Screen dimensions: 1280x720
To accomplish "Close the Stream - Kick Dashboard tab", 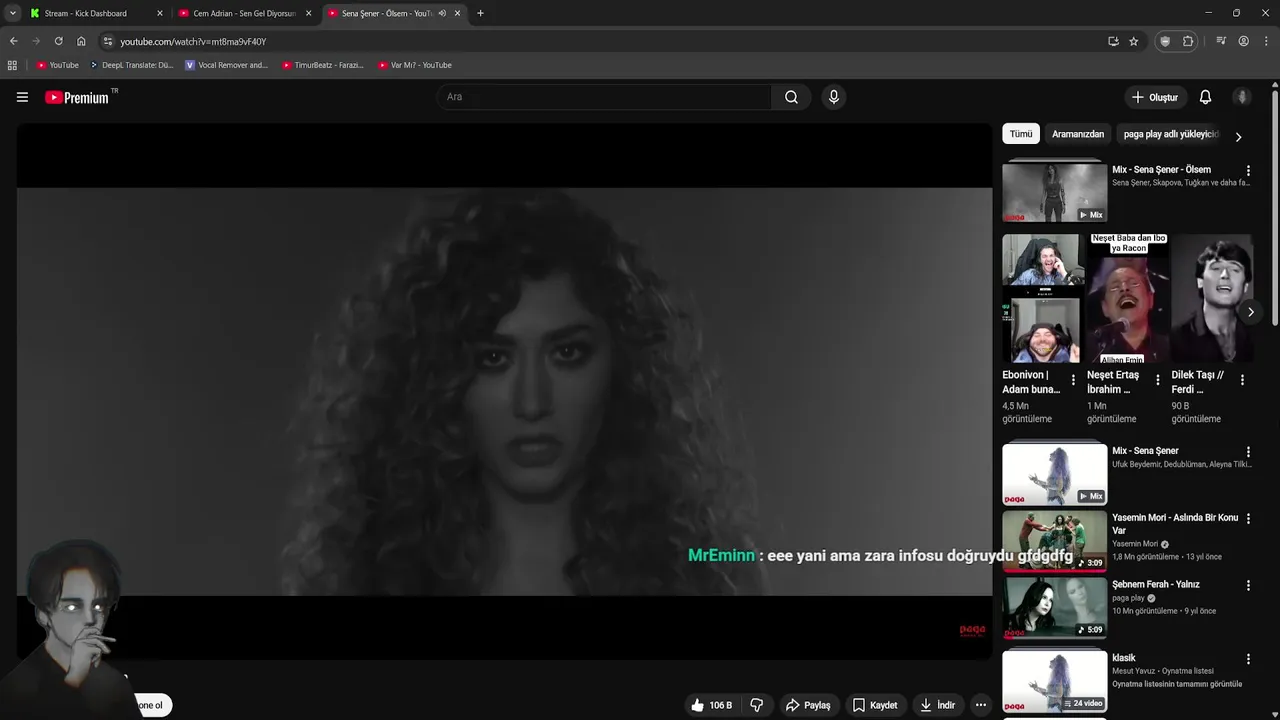I will tap(159, 13).
